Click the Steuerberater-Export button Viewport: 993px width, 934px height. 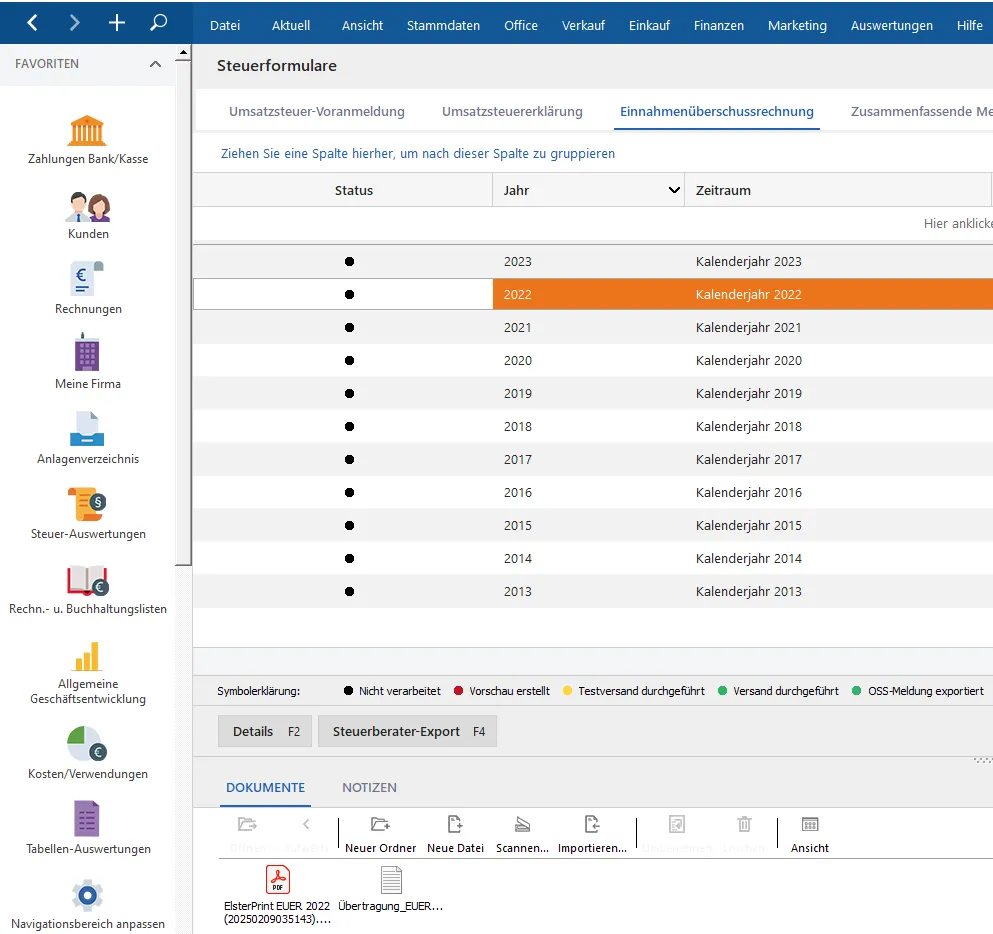[x=407, y=731]
